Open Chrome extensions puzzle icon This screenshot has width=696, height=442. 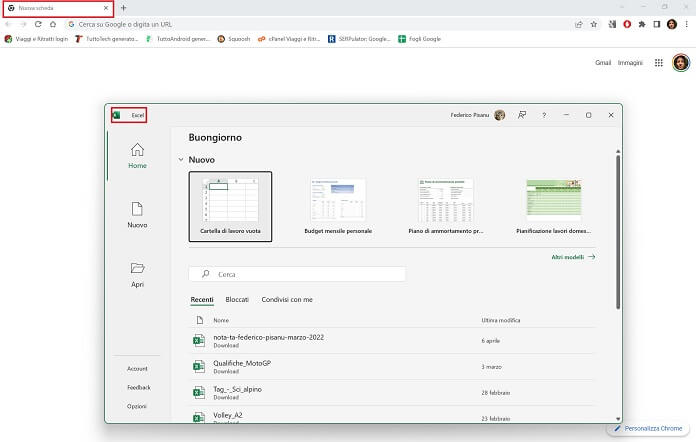(642, 24)
